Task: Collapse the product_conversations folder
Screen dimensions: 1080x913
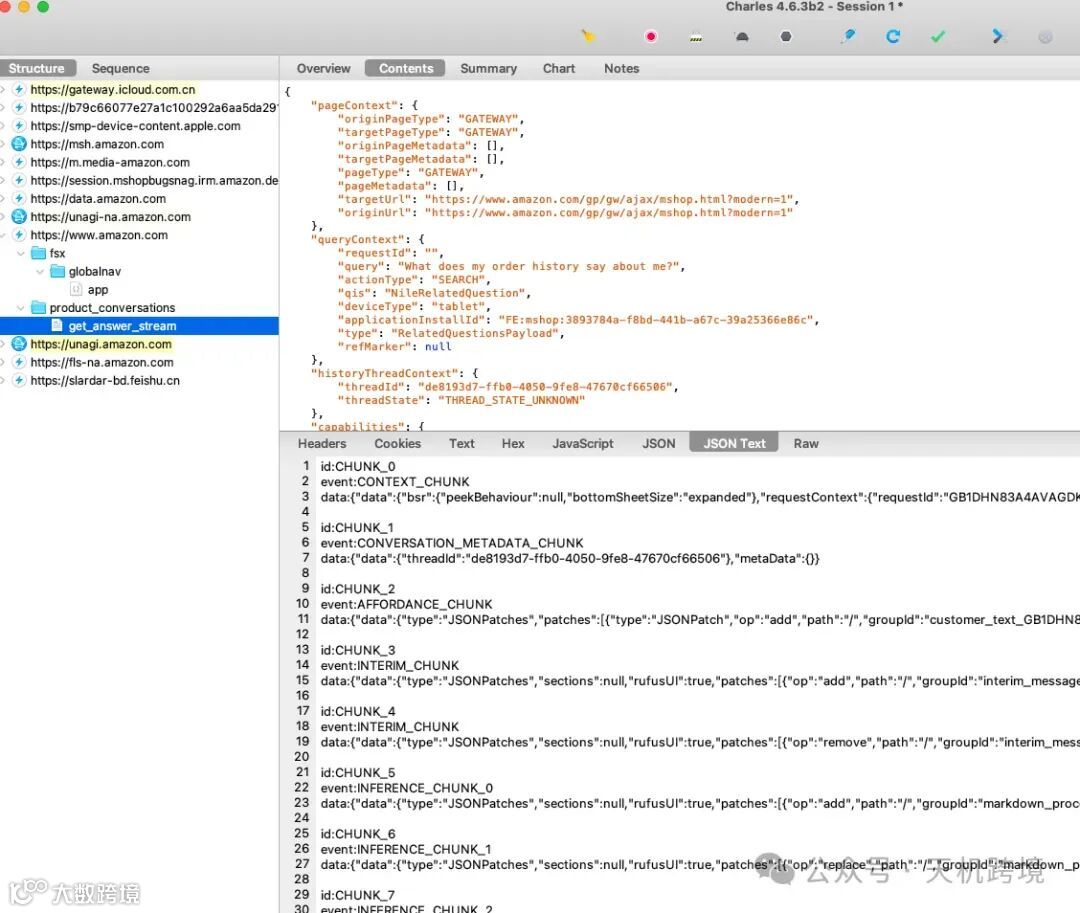Action: click(x=22, y=308)
